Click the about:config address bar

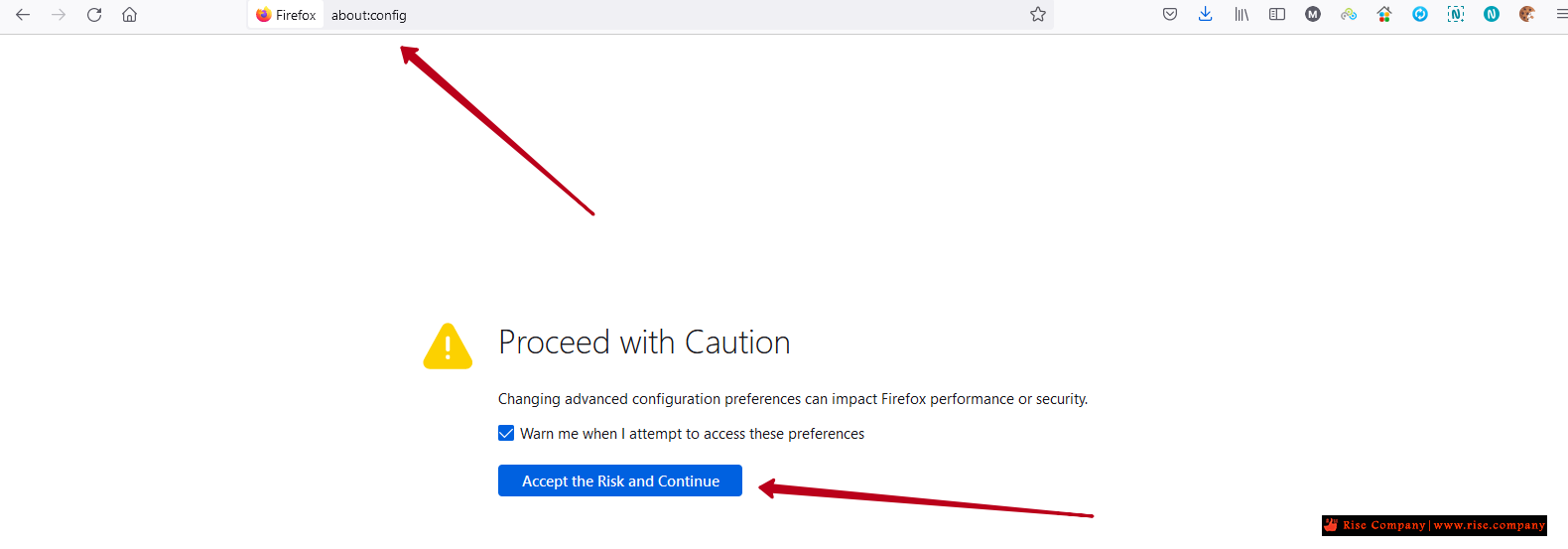pyautogui.click(x=675, y=15)
